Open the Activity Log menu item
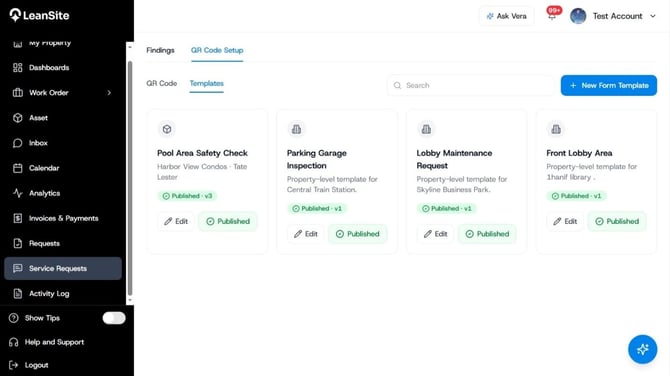The height and width of the screenshot is (376, 670). point(63,294)
